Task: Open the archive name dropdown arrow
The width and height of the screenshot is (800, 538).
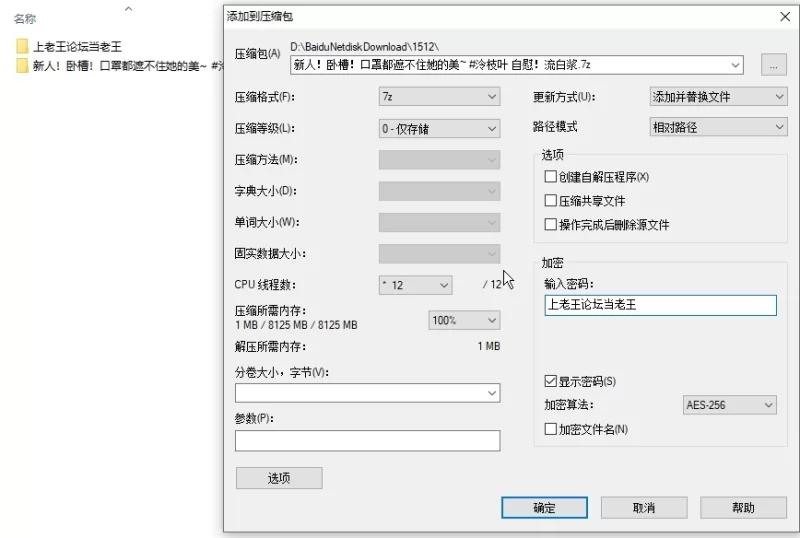Action: click(735, 65)
